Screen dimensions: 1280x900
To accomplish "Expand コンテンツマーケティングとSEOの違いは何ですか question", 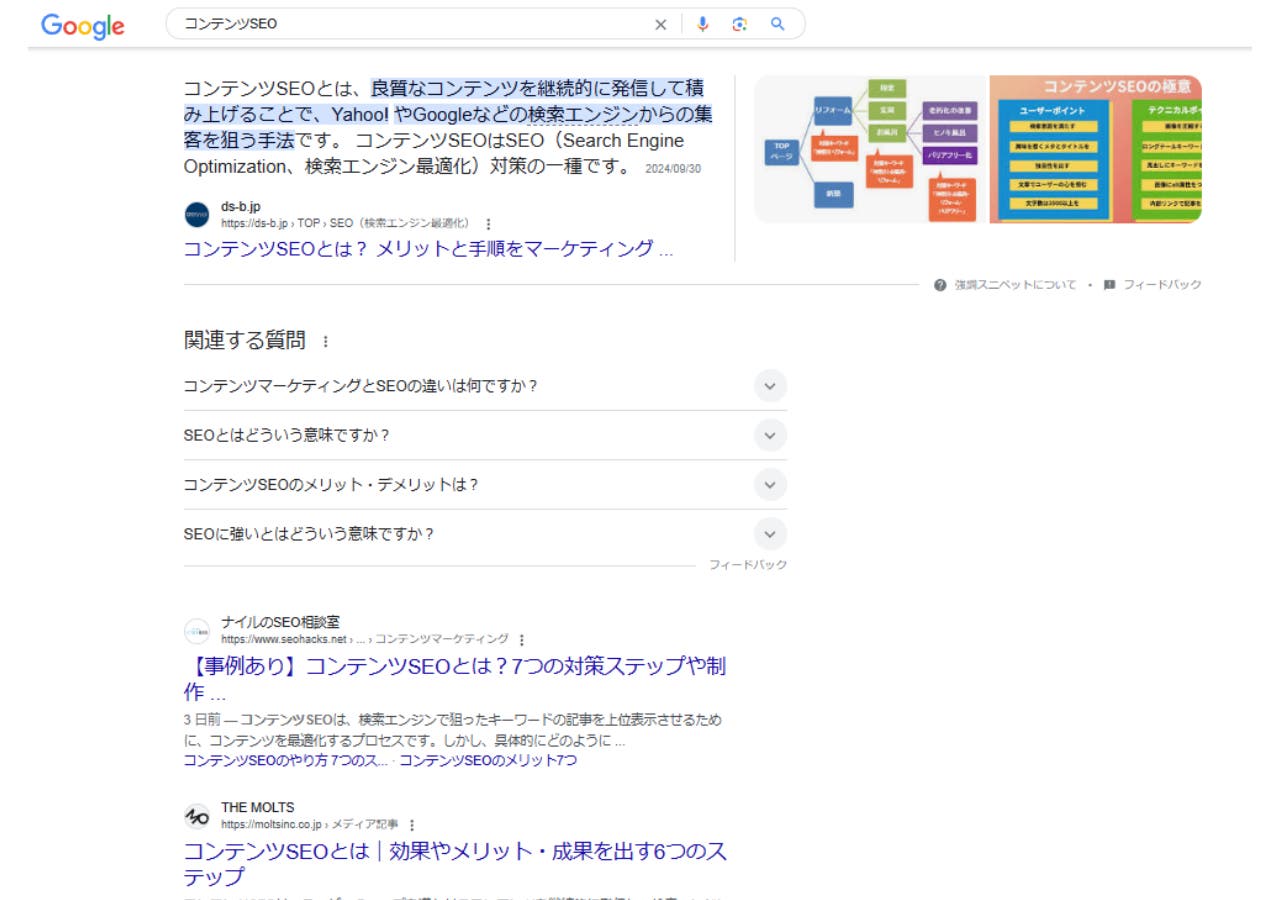I will tap(485, 386).
